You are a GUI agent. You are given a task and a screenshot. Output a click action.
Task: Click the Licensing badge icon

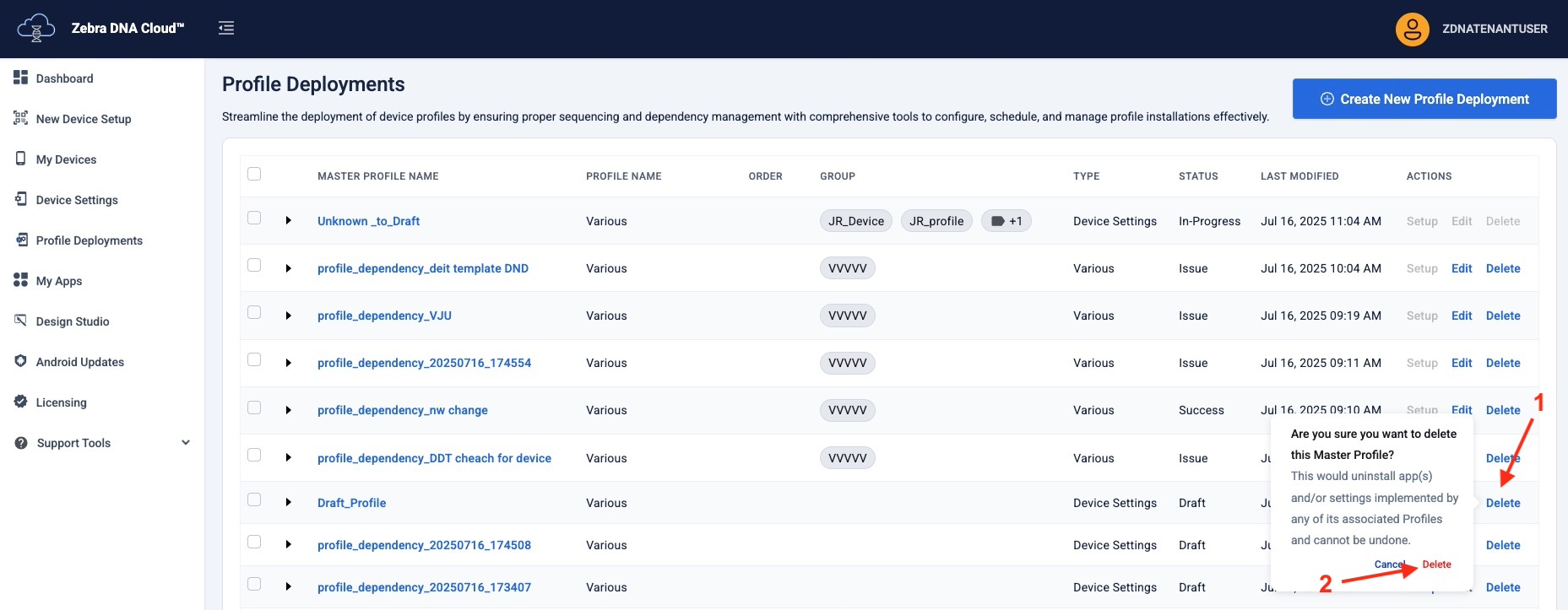(21, 402)
